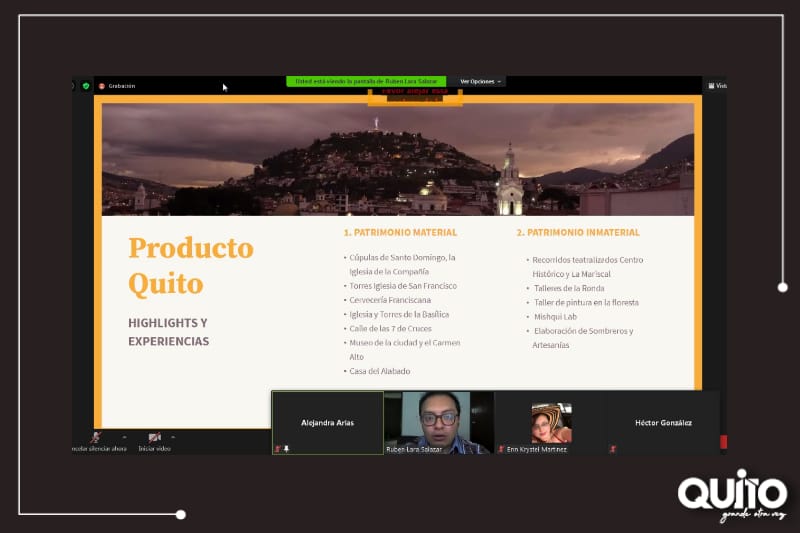Click the green encryption shield icon

pyautogui.click(x=86, y=86)
